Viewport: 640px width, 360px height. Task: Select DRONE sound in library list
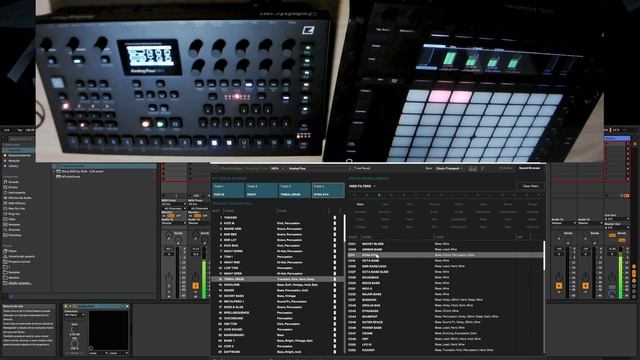pyautogui.click(x=445, y=333)
